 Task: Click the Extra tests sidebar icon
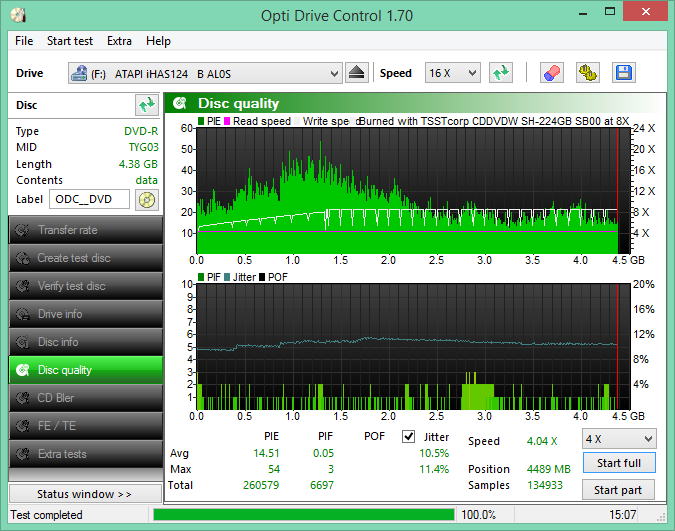22,454
